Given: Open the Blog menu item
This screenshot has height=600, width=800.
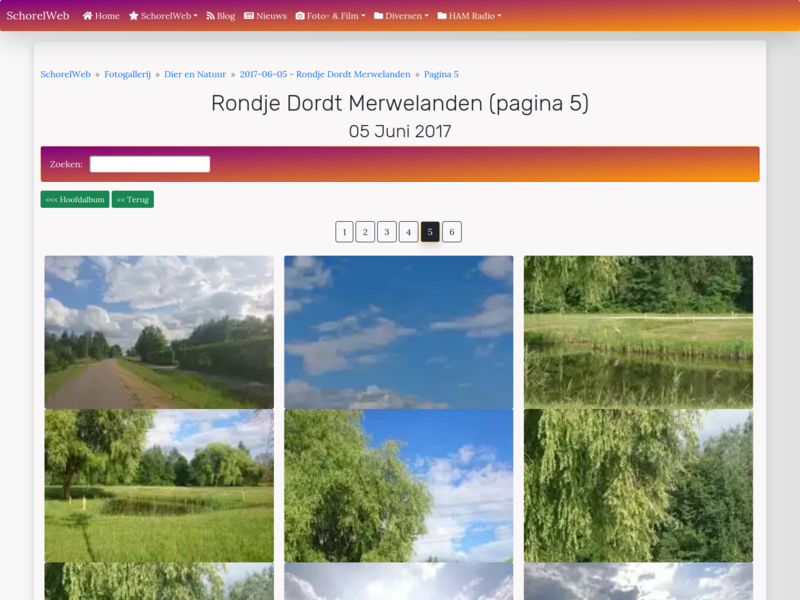Looking at the screenshot, I should [221, 16].
